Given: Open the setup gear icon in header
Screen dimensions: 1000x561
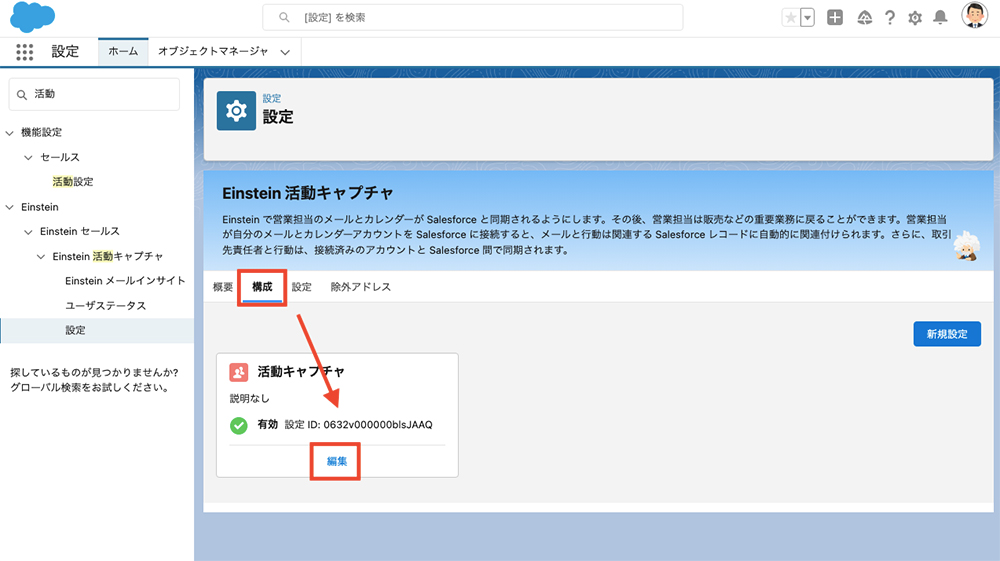Looking at the screenshot, I should (915, 18).
